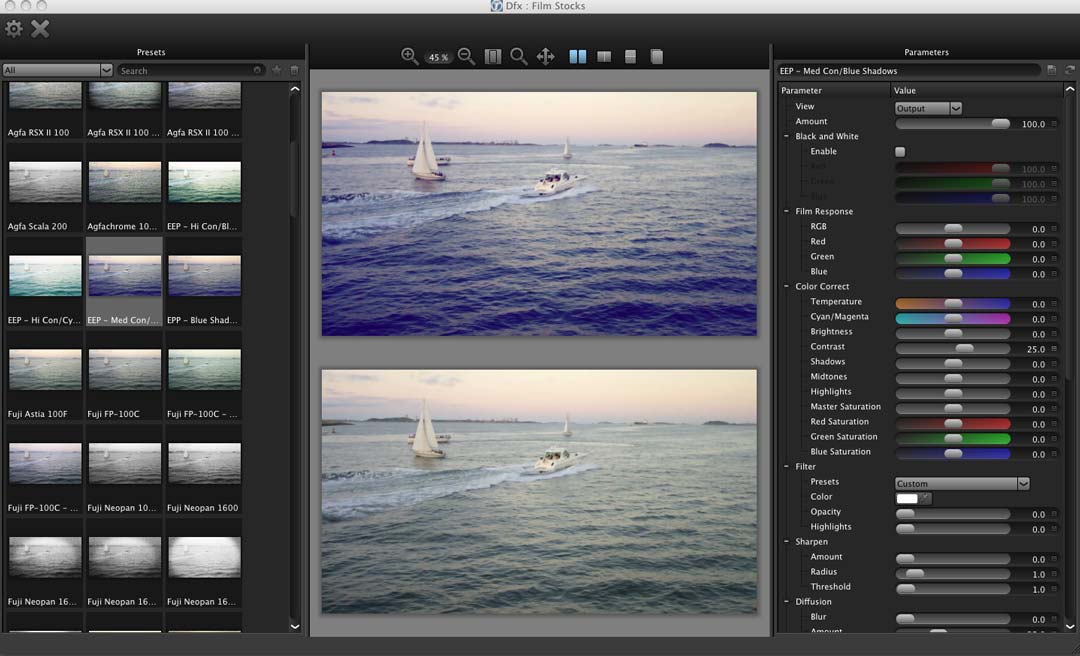Select the Fuji Neopan 1600 preset
Viewport: 1080px width, 656px height.
(x=204, y=471)
